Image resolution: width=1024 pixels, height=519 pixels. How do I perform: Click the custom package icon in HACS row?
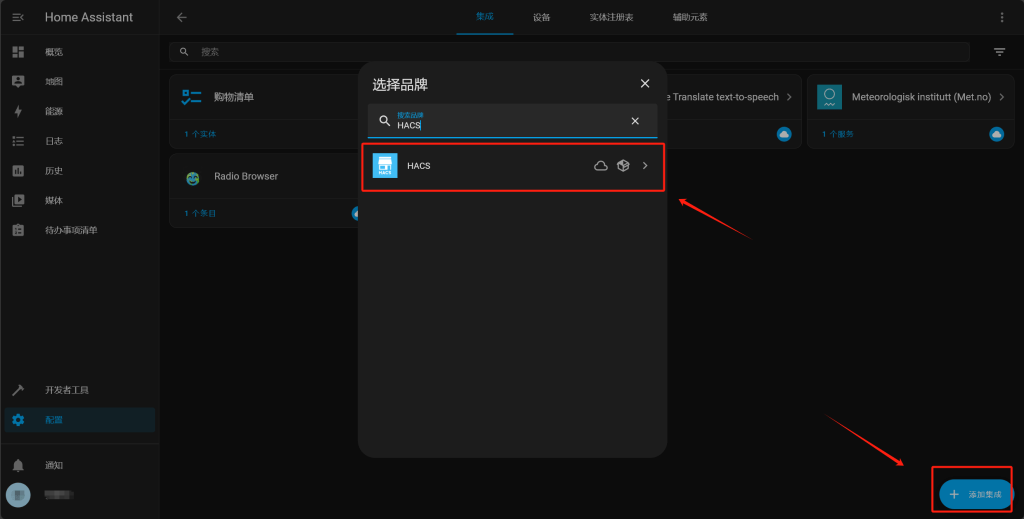point(623,166)
